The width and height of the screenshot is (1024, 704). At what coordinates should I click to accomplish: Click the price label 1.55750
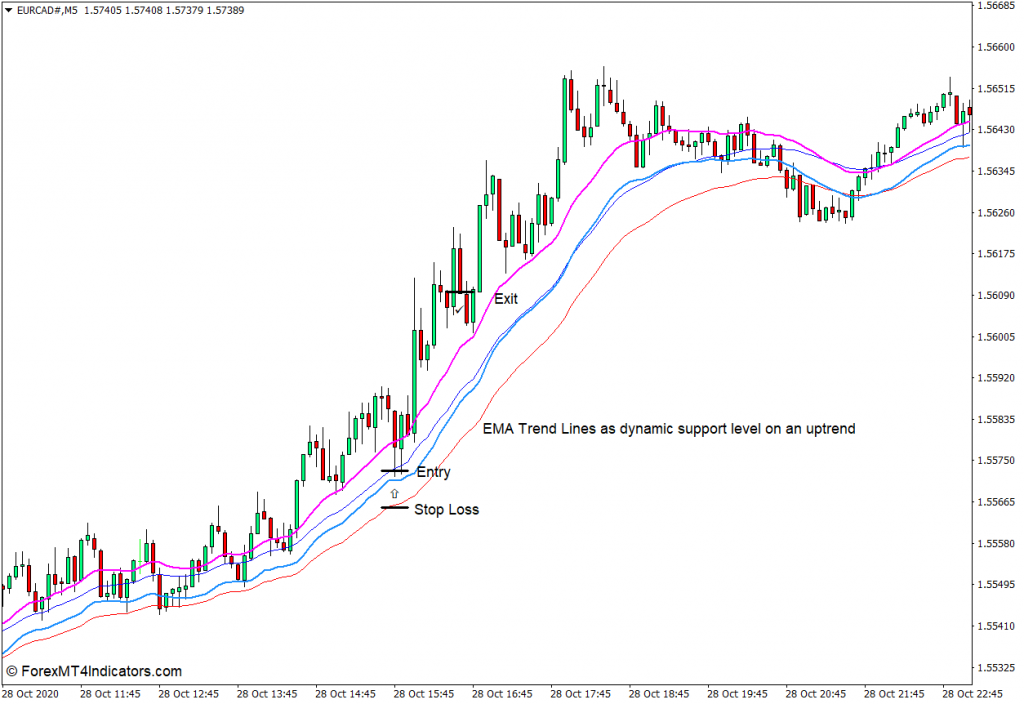coord(996,460)
